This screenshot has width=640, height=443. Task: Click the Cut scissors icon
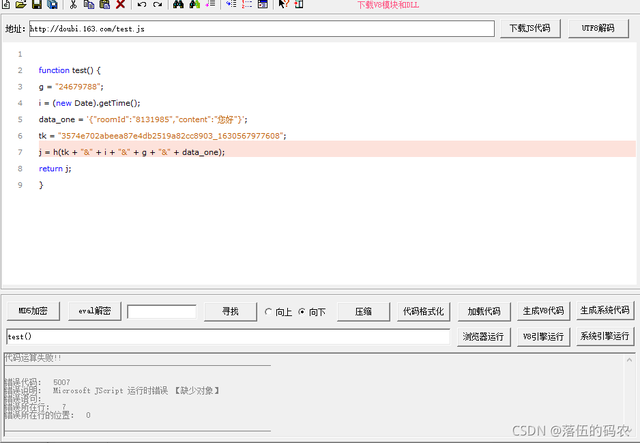pyautogui.click(x=73, y=5)
